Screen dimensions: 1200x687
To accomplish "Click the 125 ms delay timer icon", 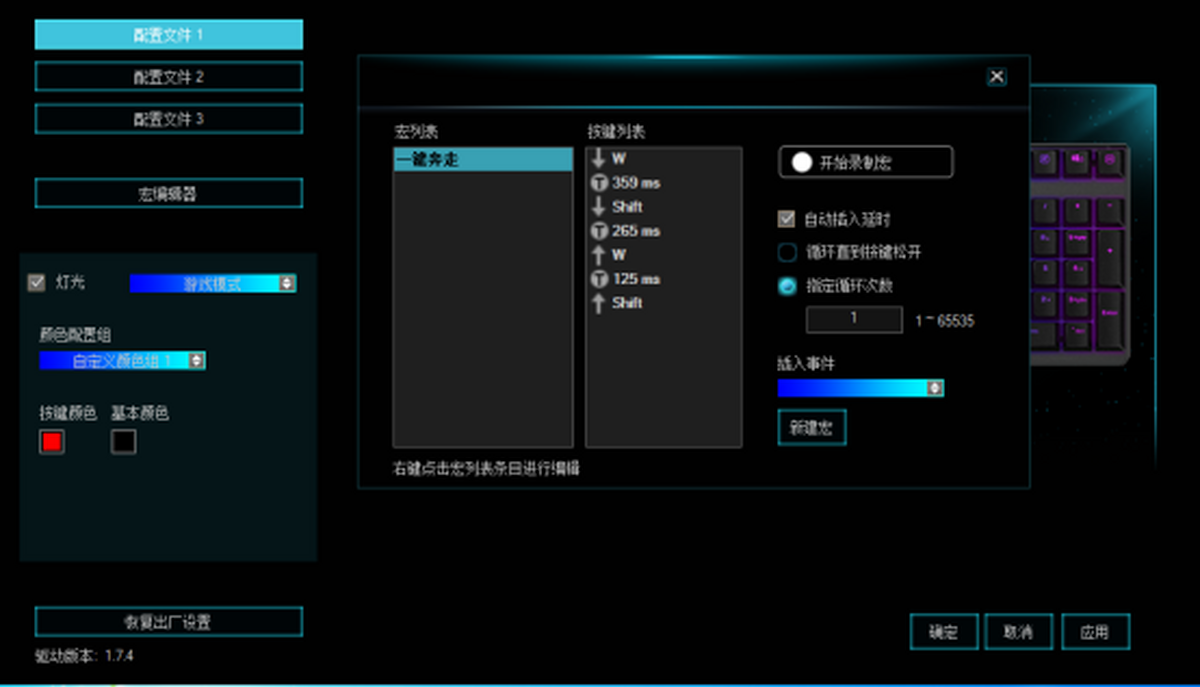I will pyautogui.click(x=599, y=279).
